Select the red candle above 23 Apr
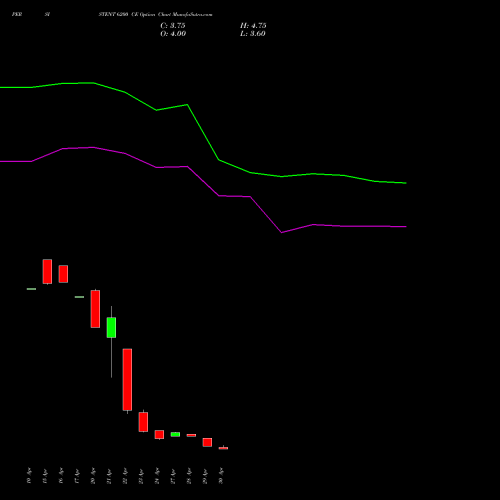Image resolution: width=500 pixels, height=500 pixels. [143, 422]
